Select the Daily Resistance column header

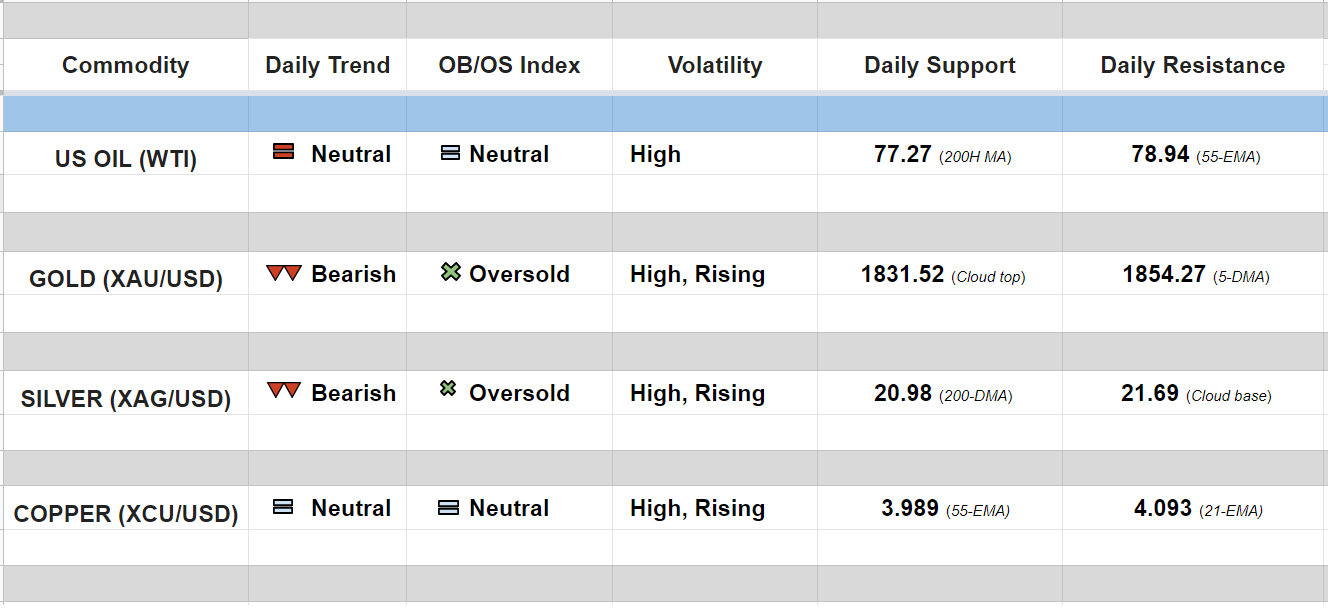click(1192, 66)
